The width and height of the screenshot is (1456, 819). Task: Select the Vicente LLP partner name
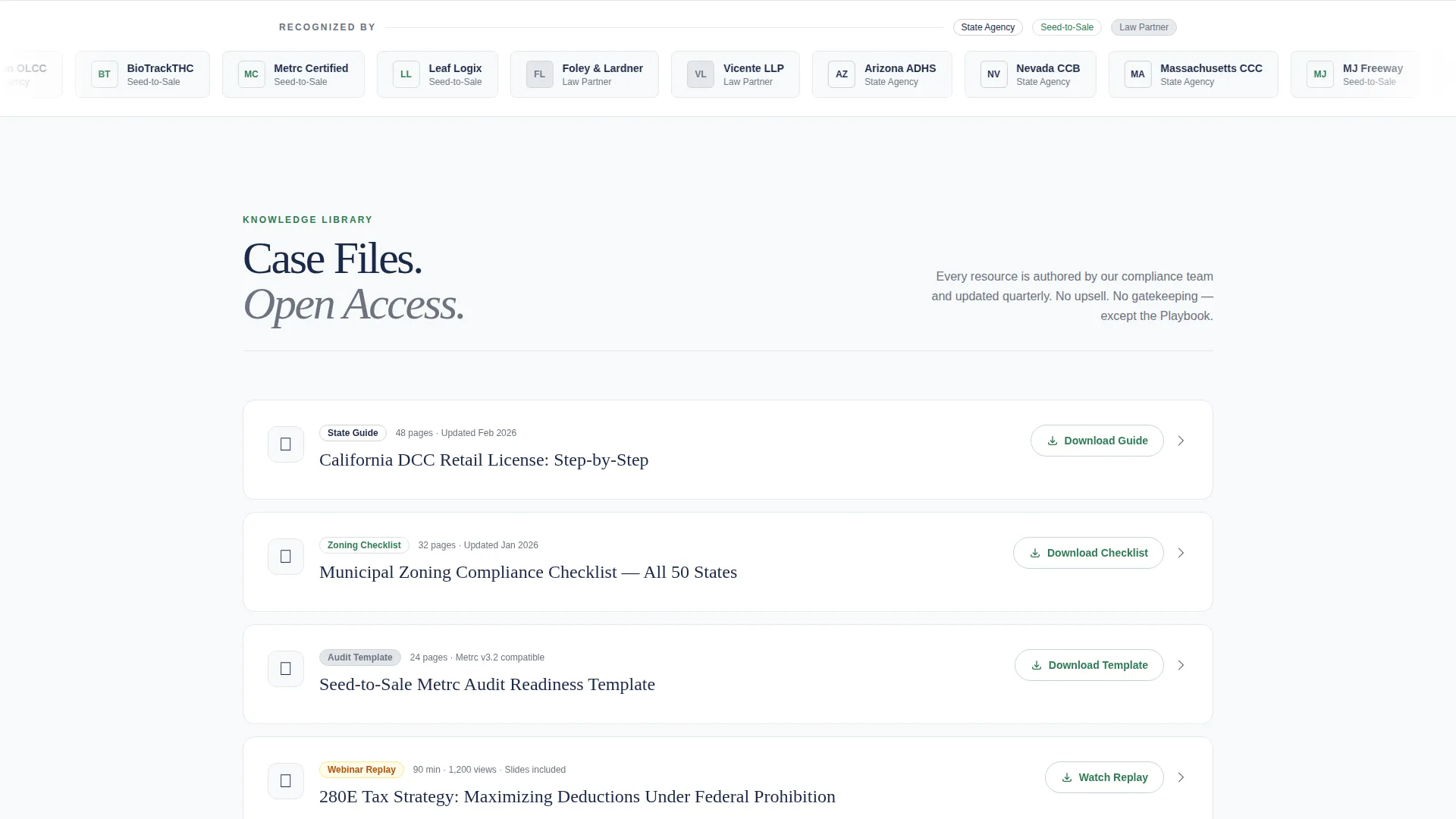[753, 68]
